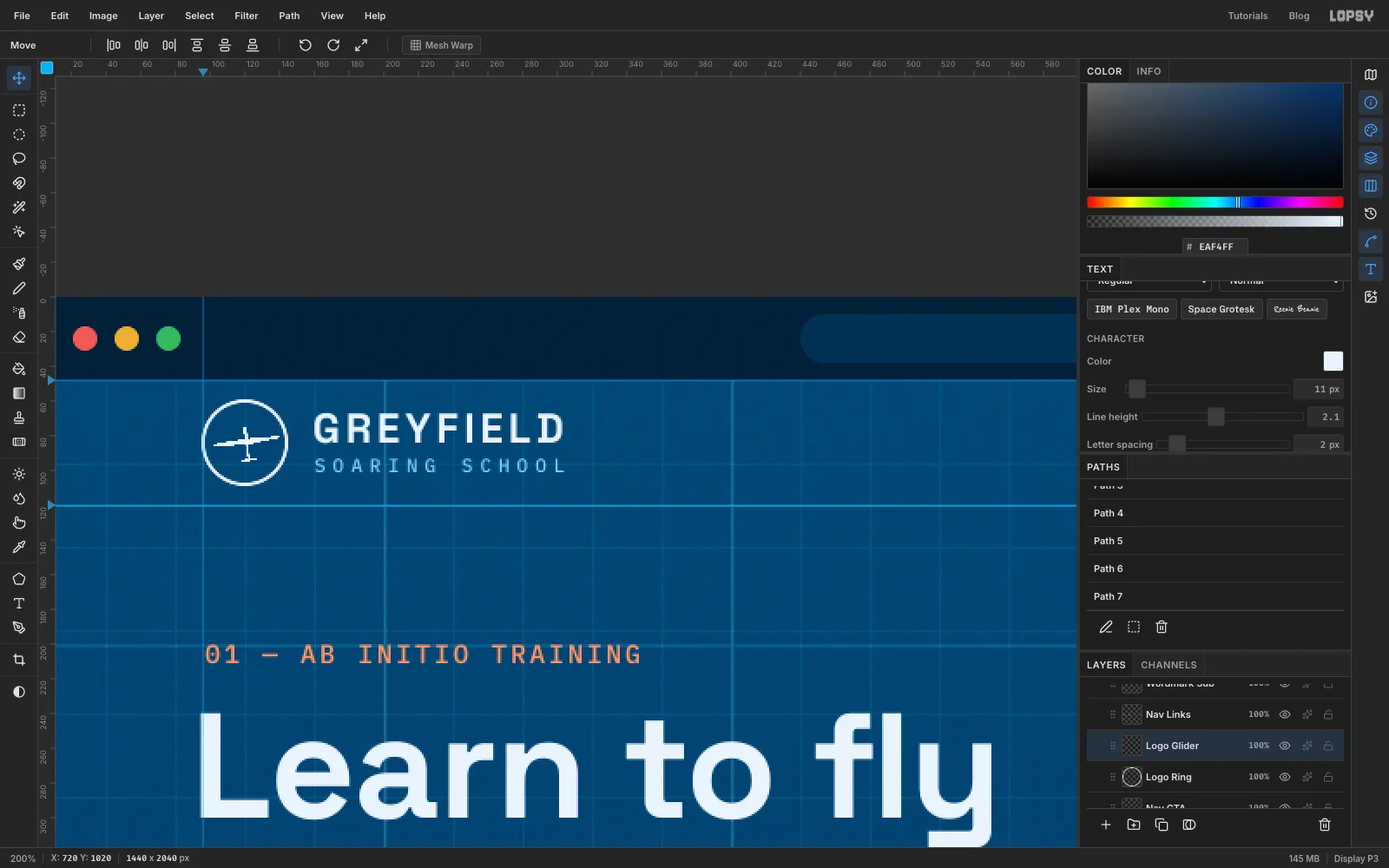Viewport: 1389px width, 868px height.
Task: Apply the IBM Plex Mono font
Action: click(1132, 309)
